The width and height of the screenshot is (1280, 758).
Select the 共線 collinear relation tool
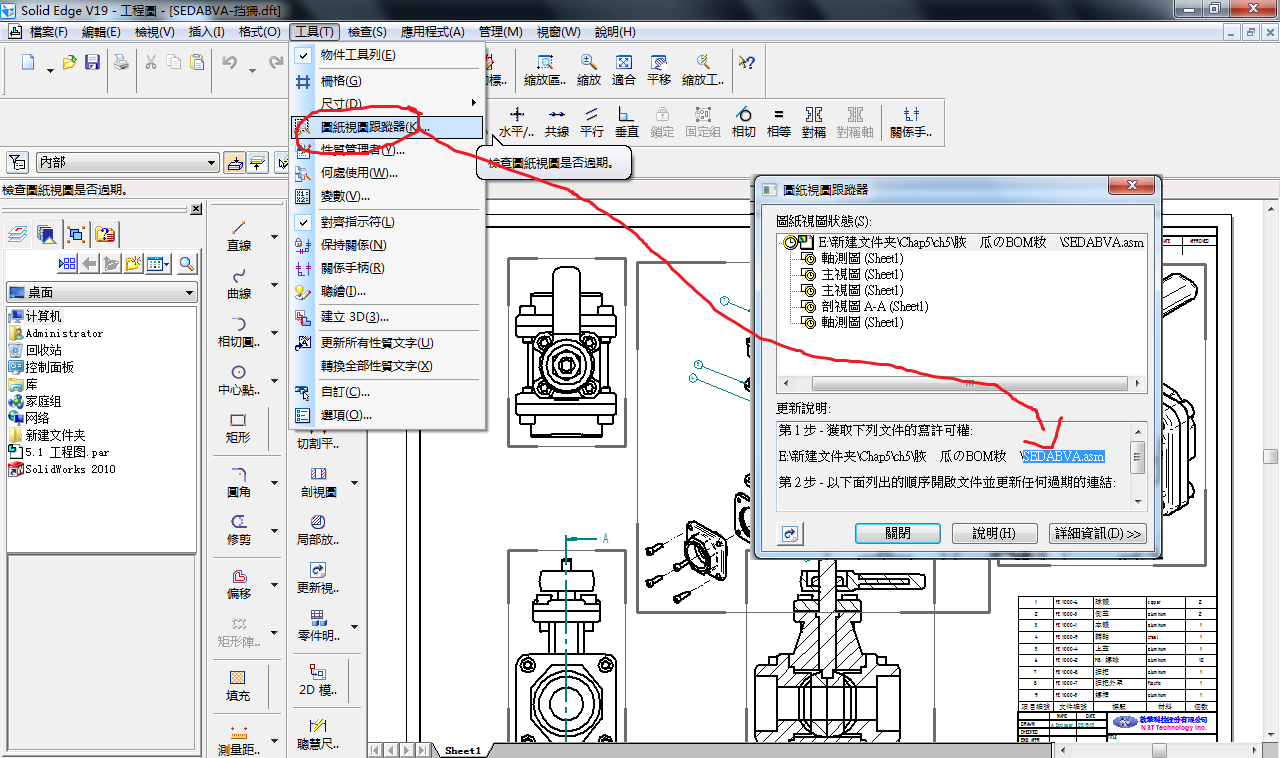click(557, 122)
